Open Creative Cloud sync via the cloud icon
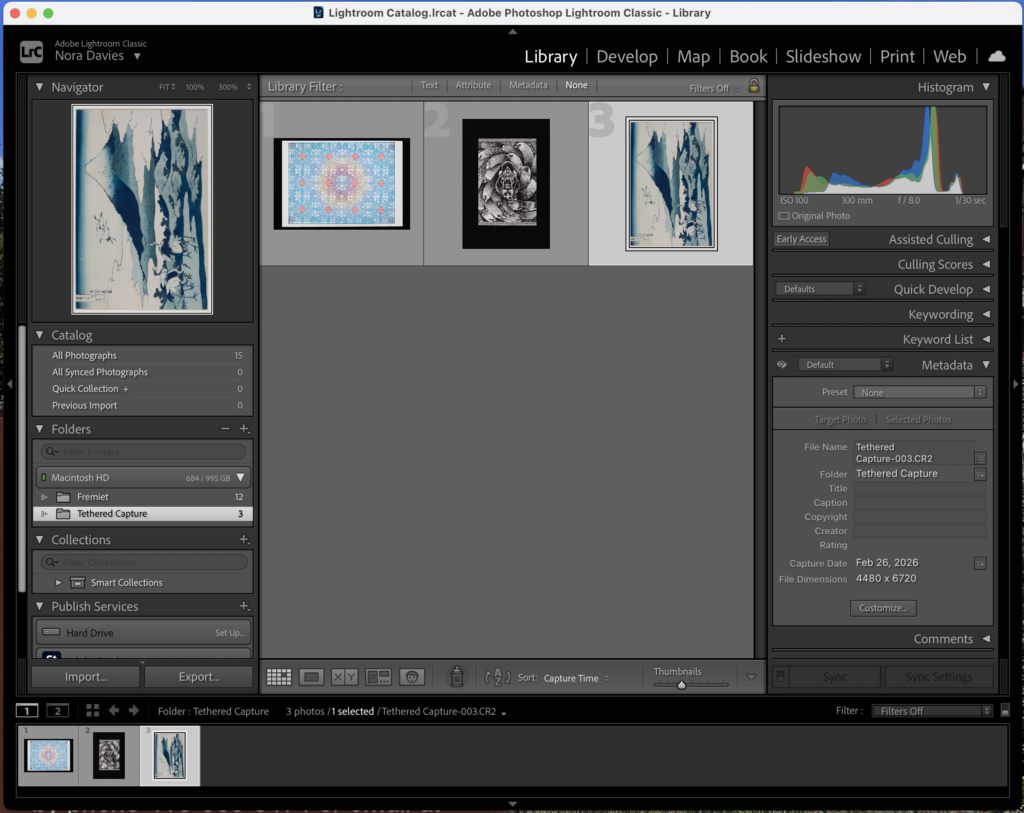Screen dimensions: 1024x813 (996, 57)
